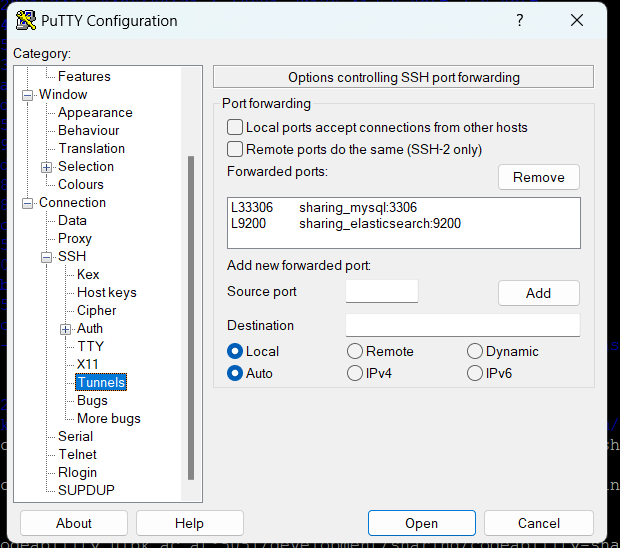This screenshot has height=548, width=620.
Task: Open the More bugs category
Action: coord(109,418)
